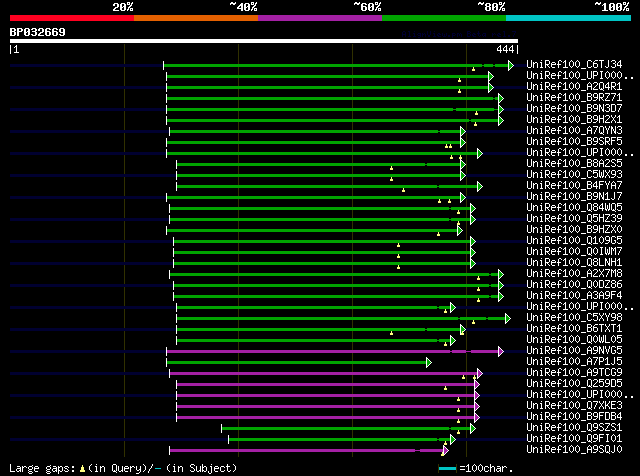
Task: Click the green alignment bar of row Q0IWM7
Action: (x=322, y=253)
